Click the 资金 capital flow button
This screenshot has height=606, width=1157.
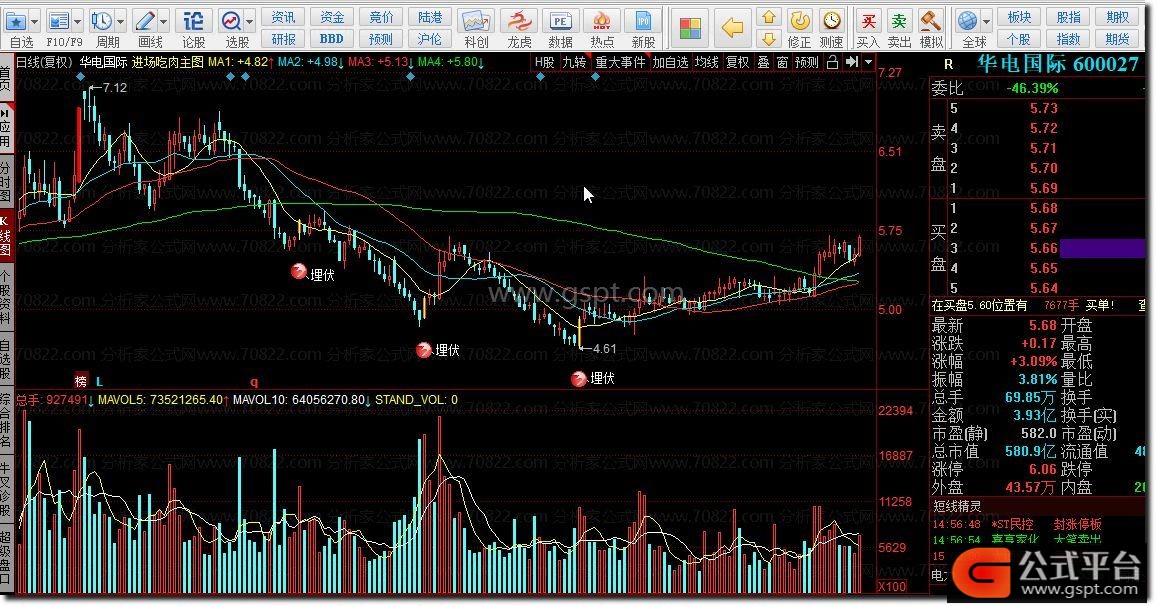click(x=331, y=17)
